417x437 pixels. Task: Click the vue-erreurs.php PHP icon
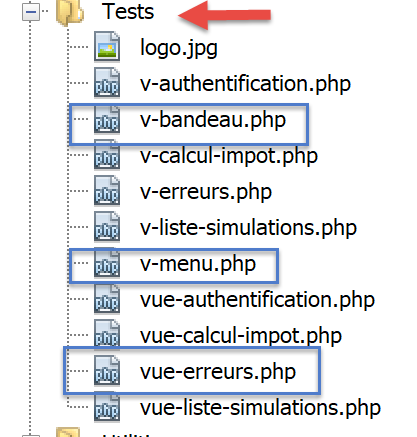click(x=107, y=371)
